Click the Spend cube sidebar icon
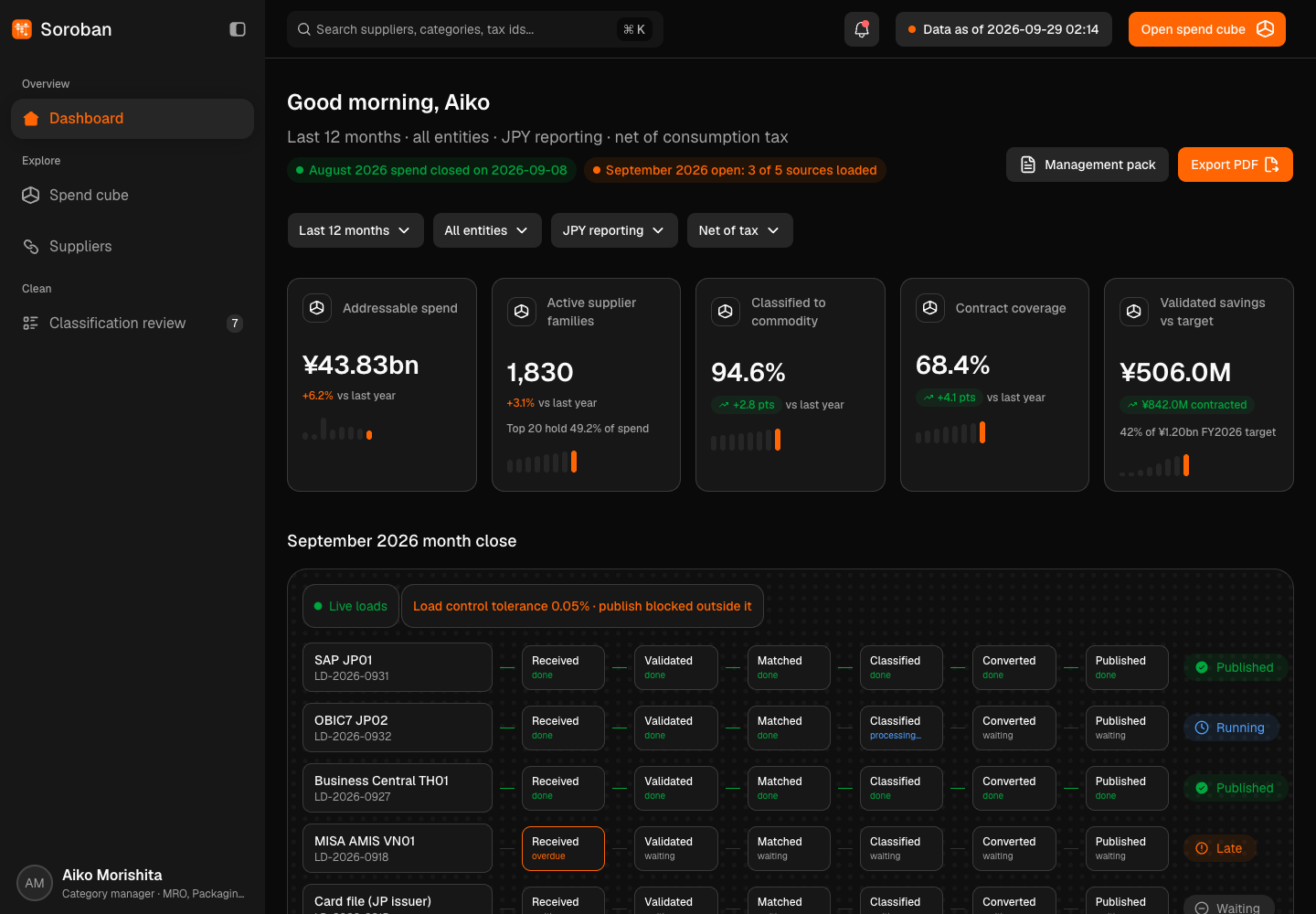The height and width of the screenshot is (914, 1316). point(31,195)
